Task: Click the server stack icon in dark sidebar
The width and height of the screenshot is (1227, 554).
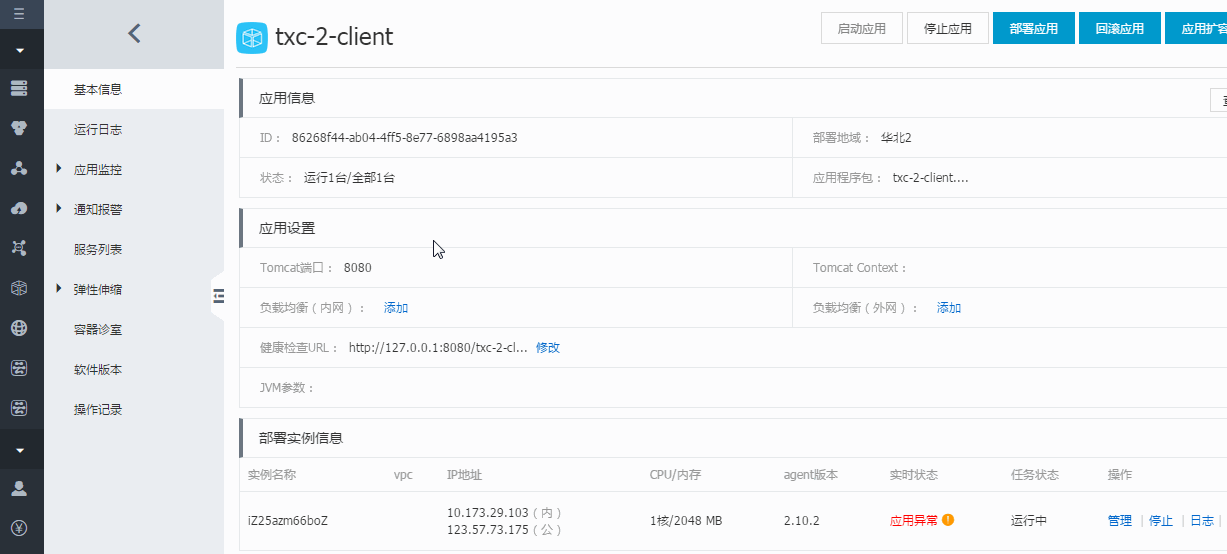Action: click(19, 89)
